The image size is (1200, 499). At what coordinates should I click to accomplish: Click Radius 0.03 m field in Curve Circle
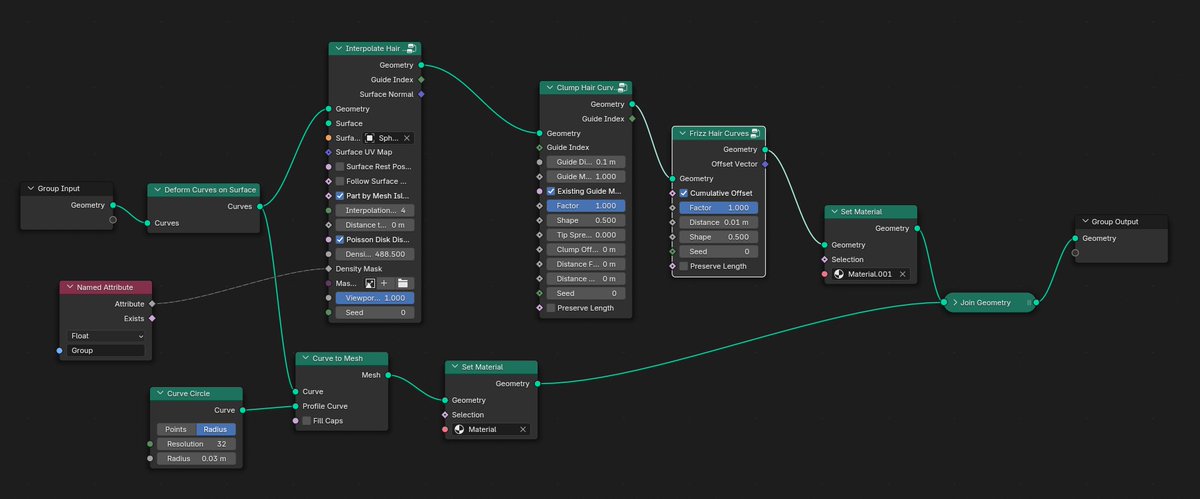click(x=195, y=459)
